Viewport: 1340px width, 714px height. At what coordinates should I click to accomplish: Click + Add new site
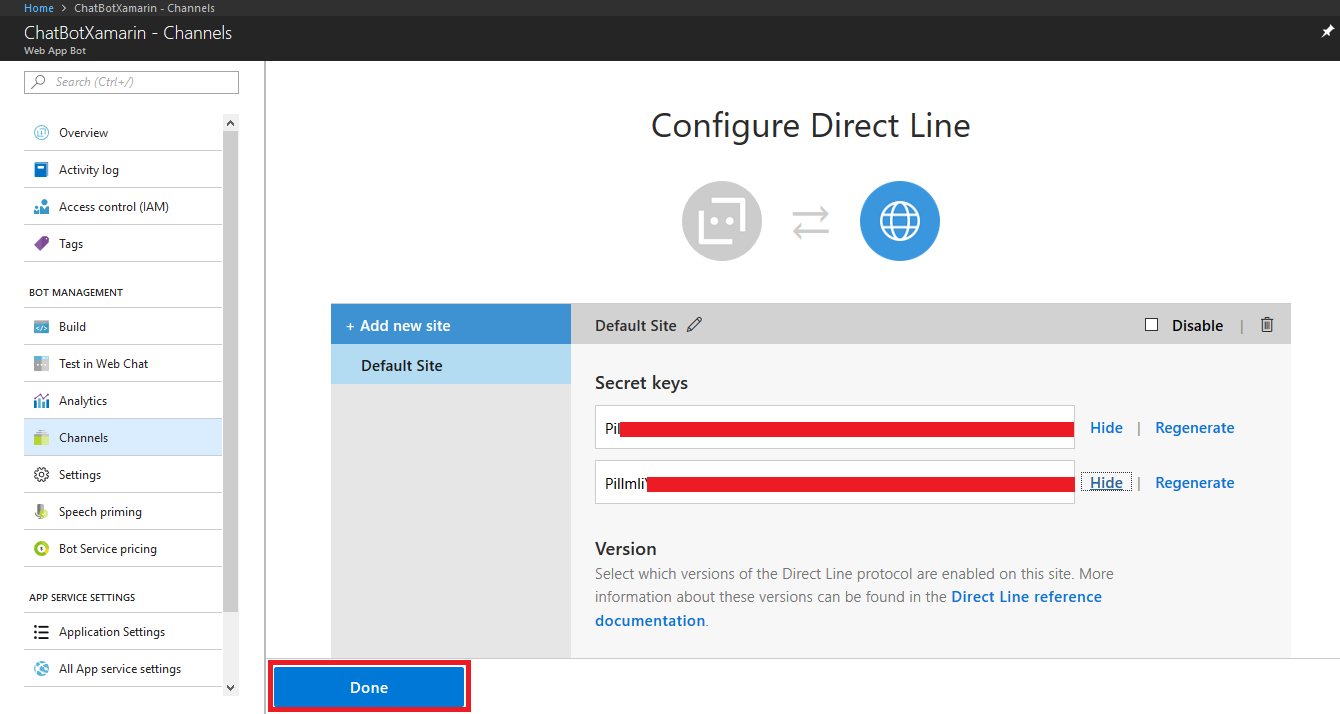tap(451, 325)
